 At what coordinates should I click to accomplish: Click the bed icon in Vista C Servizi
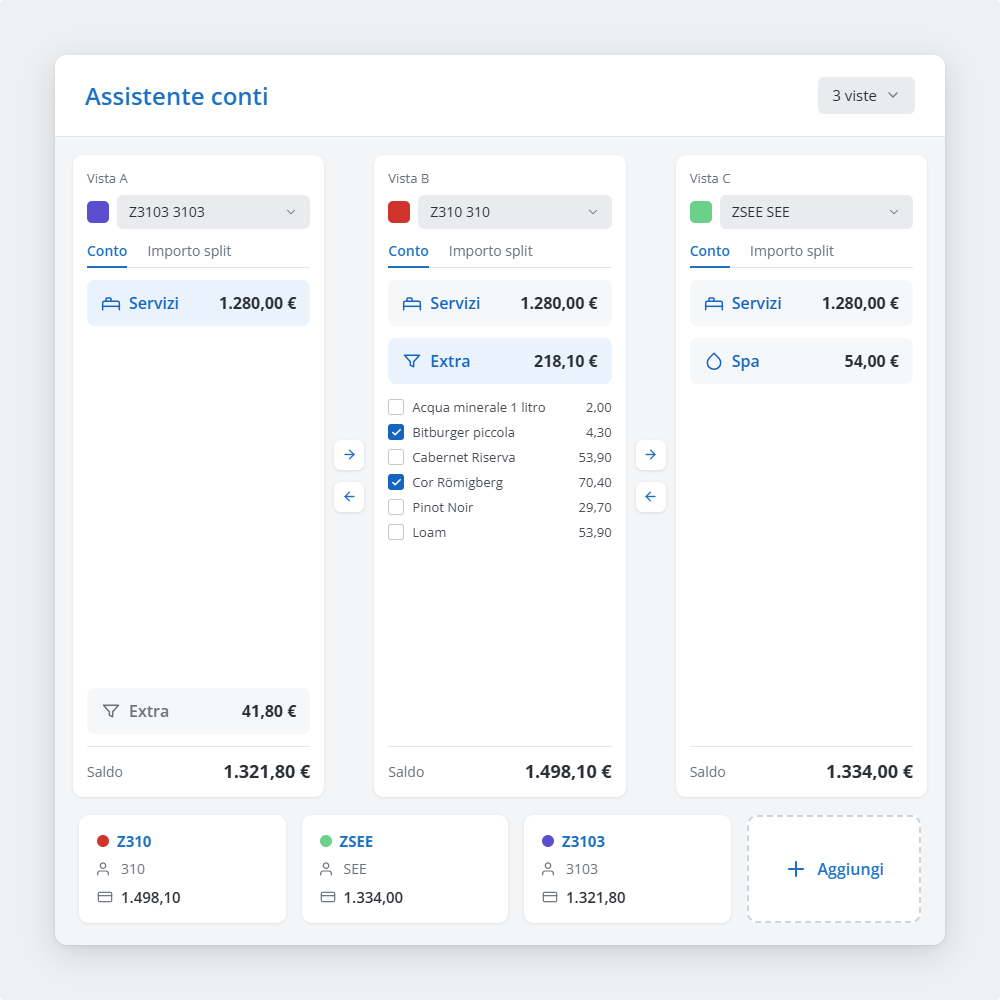[x=714, y=304]
